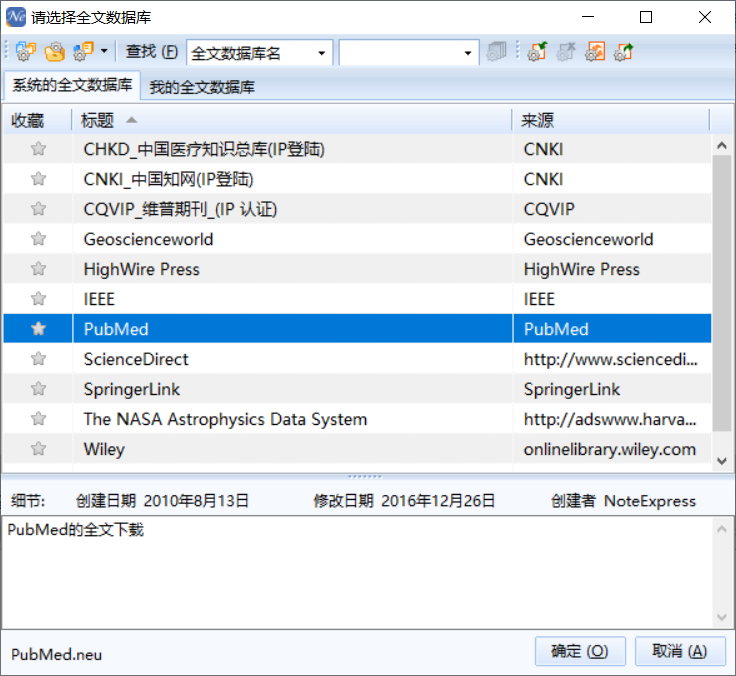Click the greyed stacked-pages search icon
Screen dimensions: 736x676
coord(496,51)
